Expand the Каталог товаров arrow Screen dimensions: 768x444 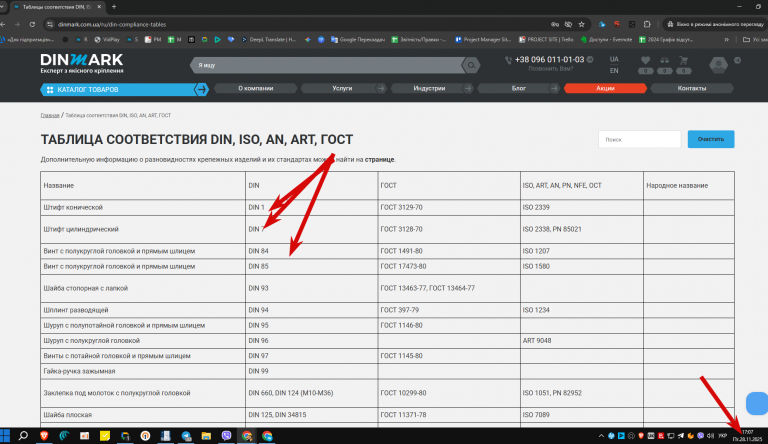click(201, 89)
